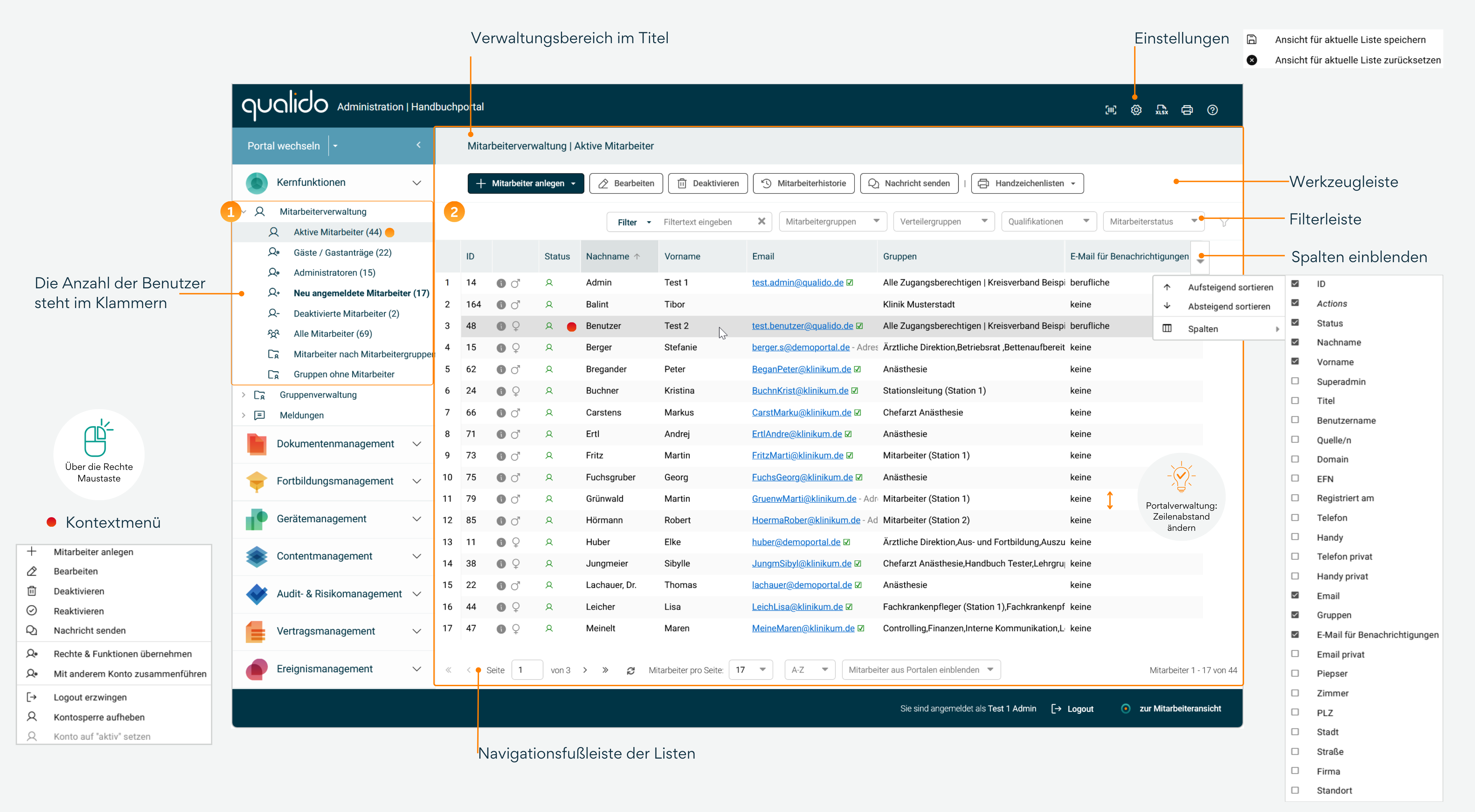Viewport: 1475px width, 812px height.
Task: Collapse sidebar with the left chevron
Action: (x=418, y=145)
